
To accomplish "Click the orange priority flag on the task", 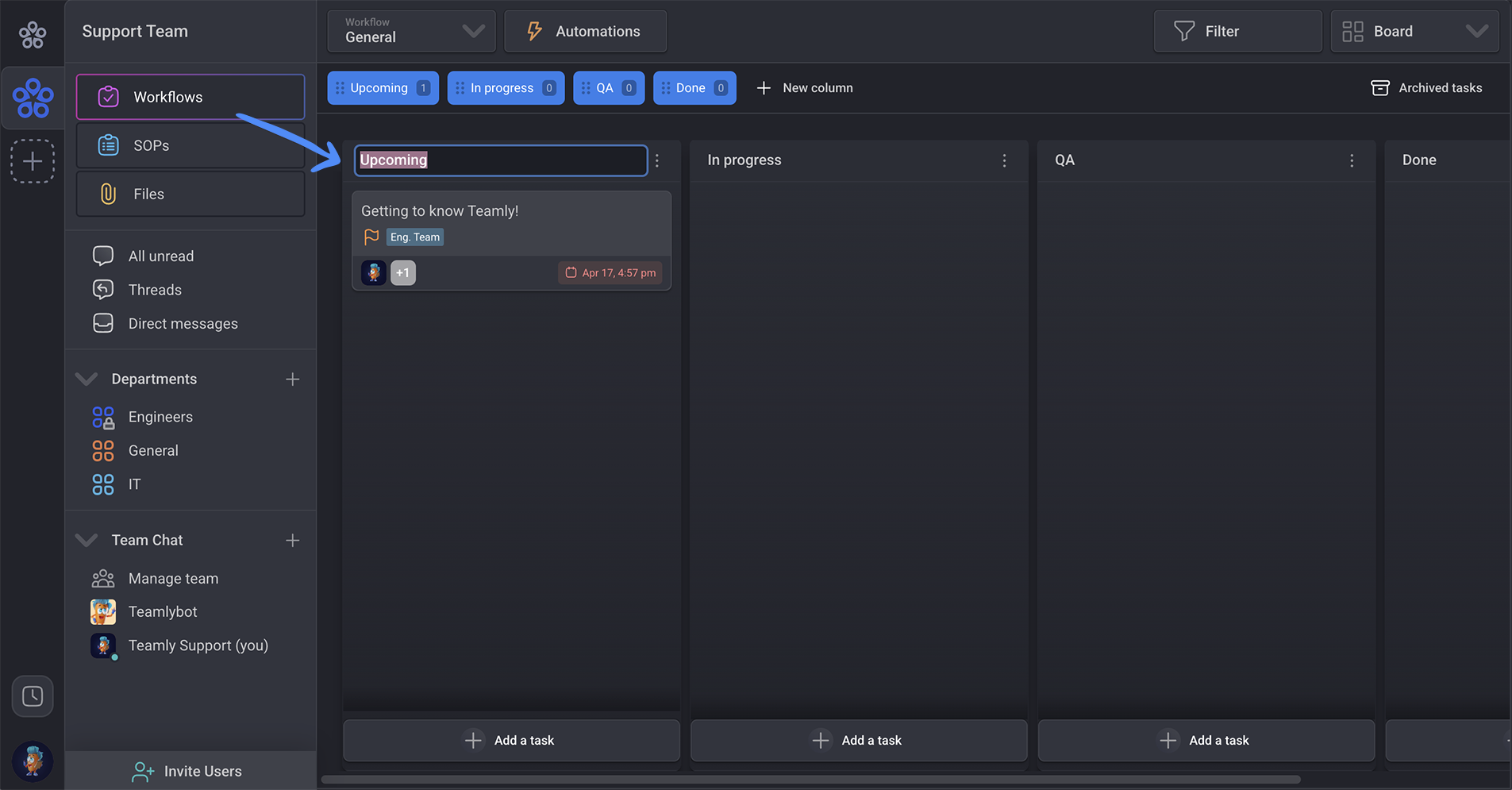I will pos(371,237).
